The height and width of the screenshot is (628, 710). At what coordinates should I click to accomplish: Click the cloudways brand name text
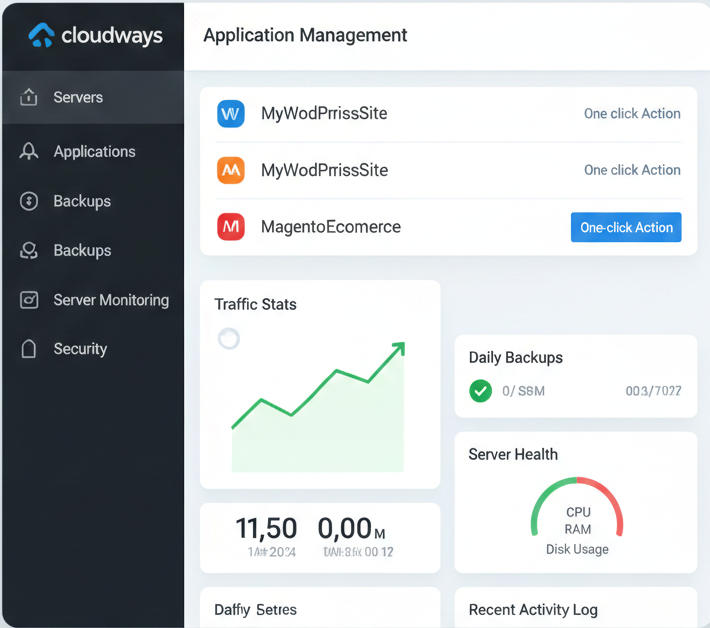coord(112,36)
